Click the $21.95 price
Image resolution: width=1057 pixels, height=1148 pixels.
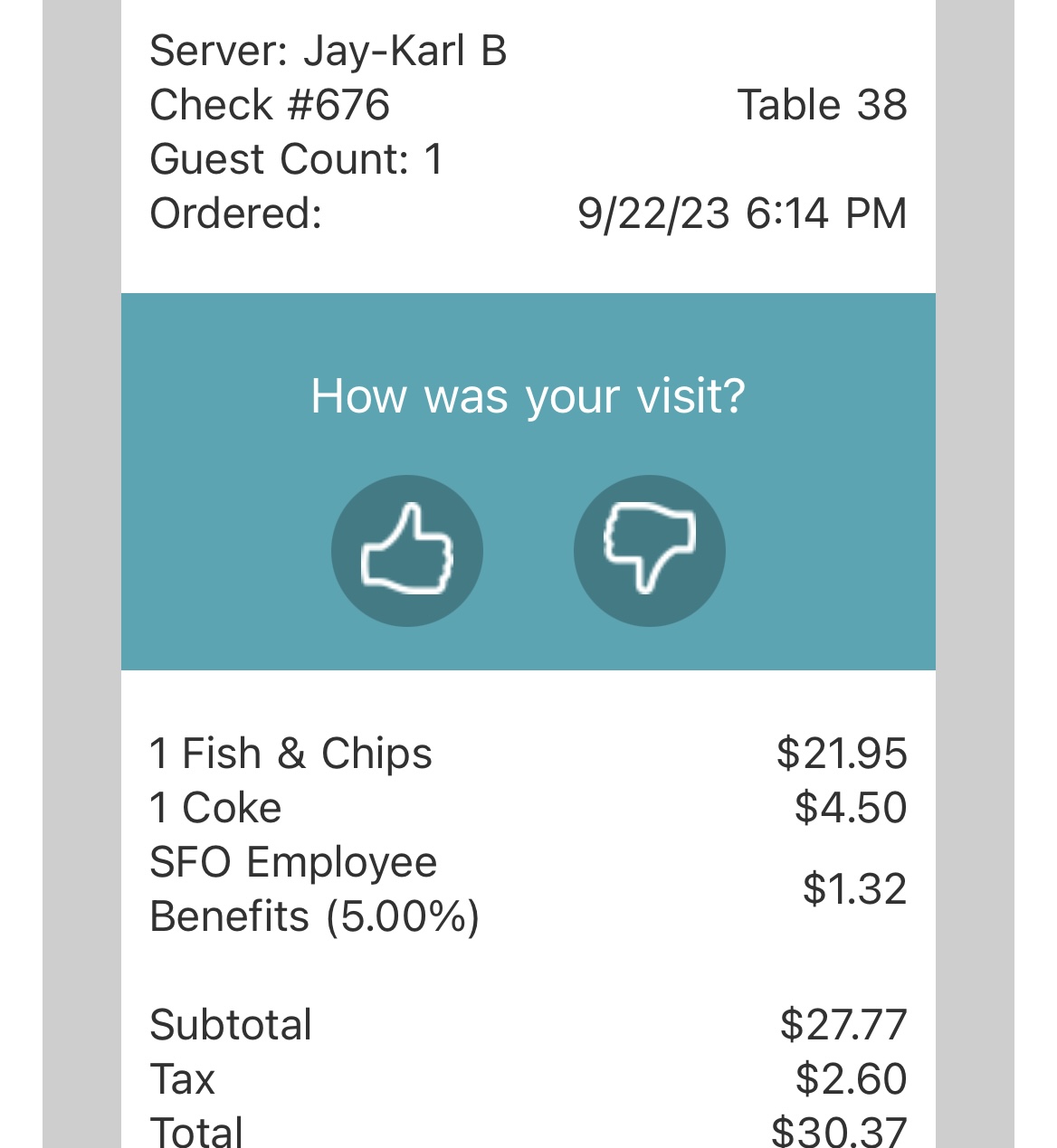(842, 754)
